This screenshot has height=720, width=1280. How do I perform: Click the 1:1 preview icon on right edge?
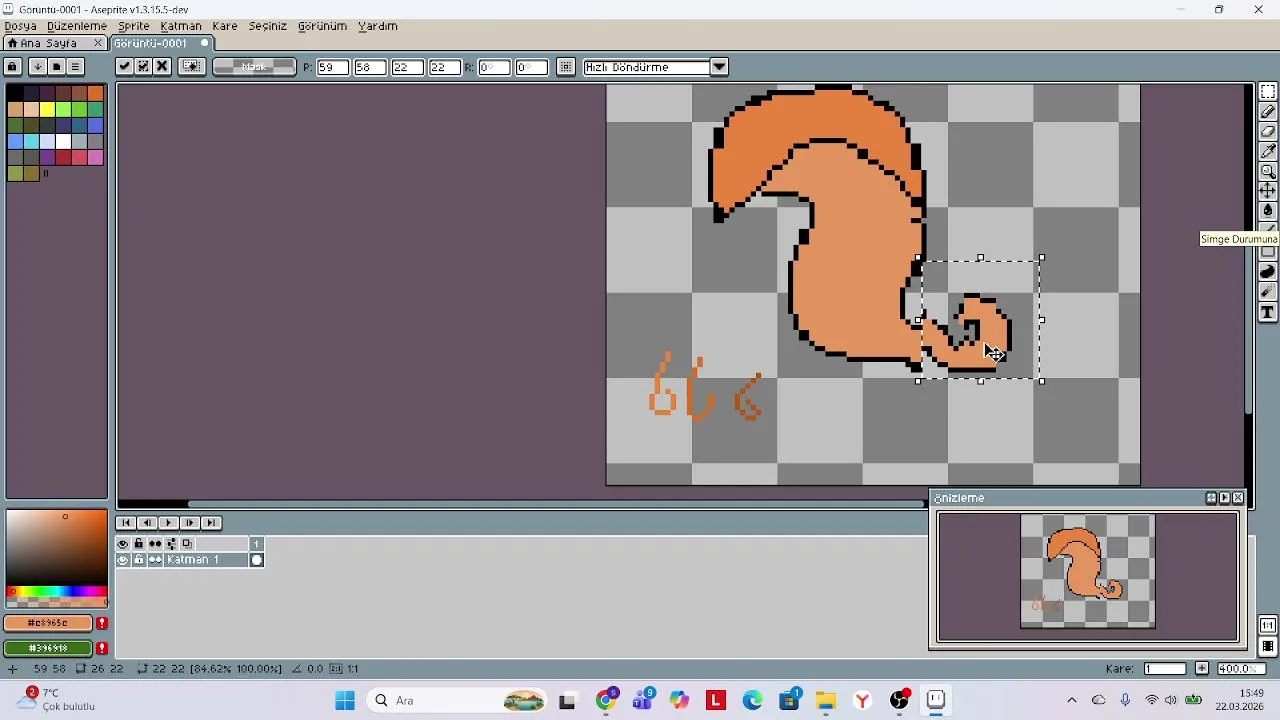click(1268, 626)
